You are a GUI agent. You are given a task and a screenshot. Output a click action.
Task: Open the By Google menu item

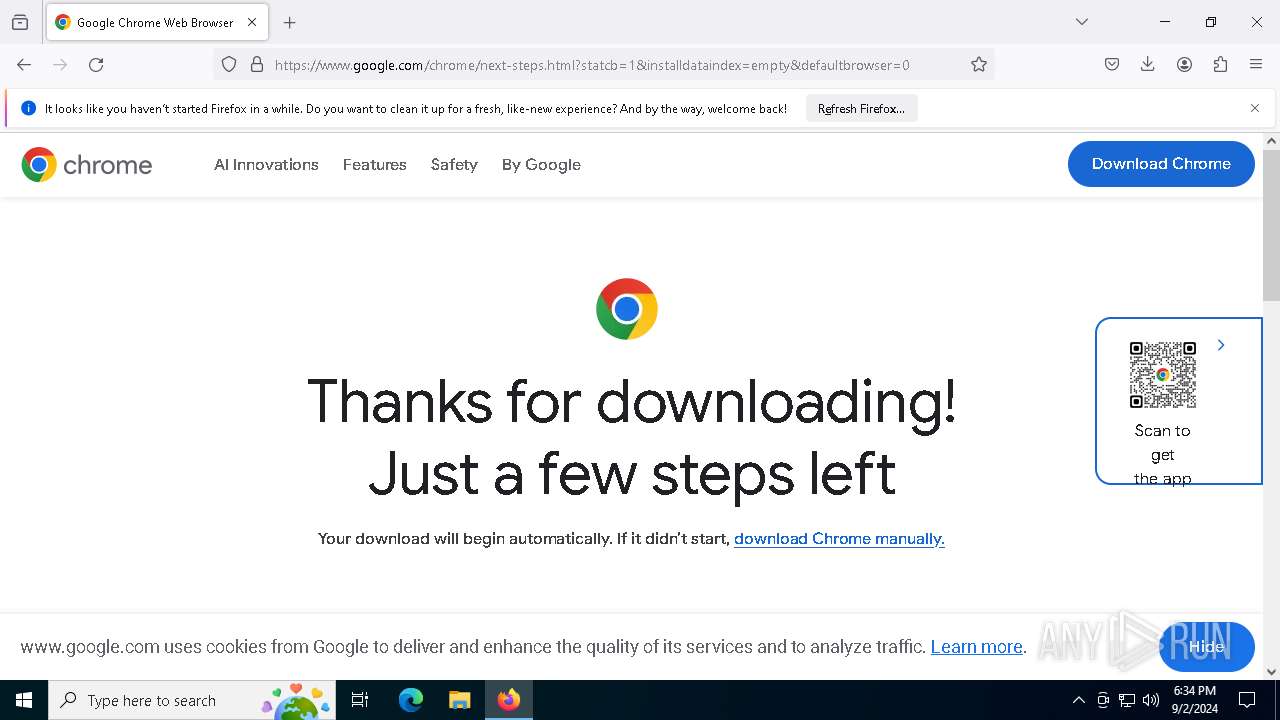(541, 165)
